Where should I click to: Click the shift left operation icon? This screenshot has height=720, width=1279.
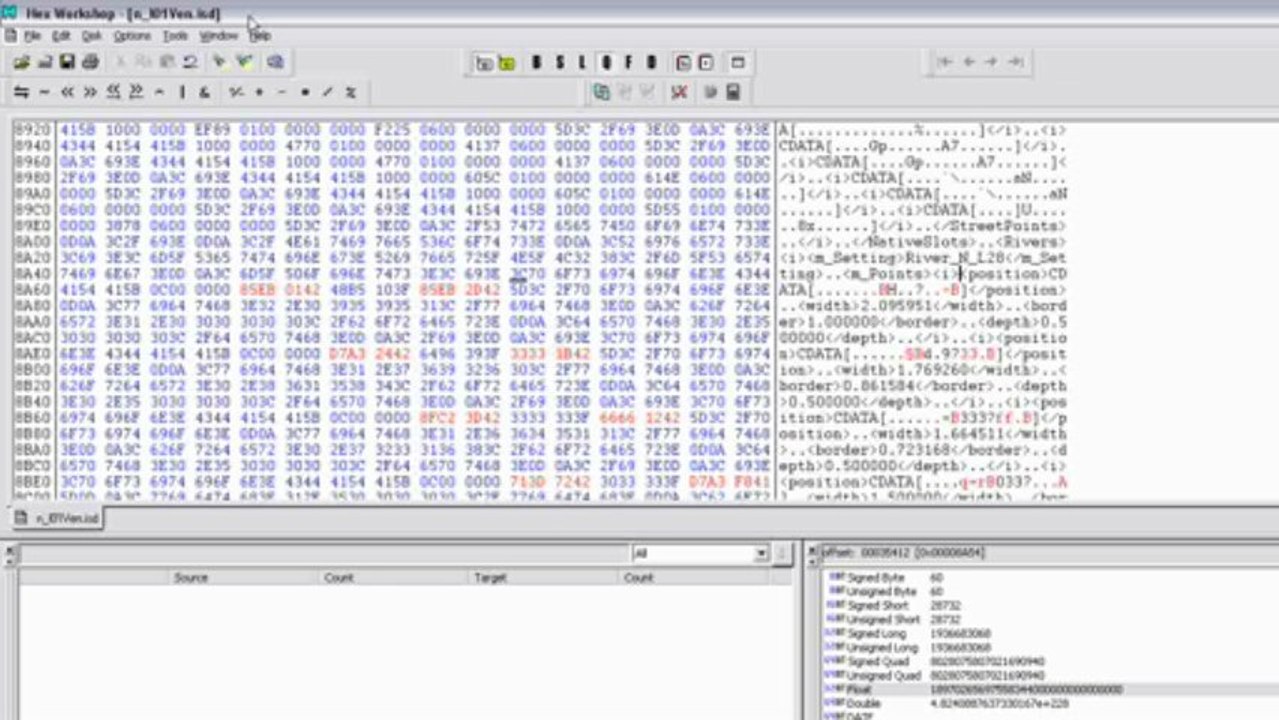point(67,92)
